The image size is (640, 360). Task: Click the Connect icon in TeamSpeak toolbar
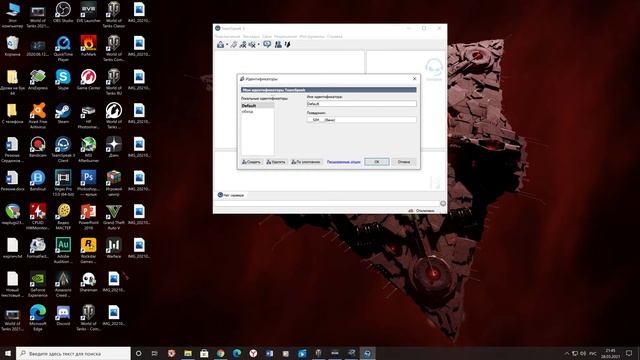pos(220,44)
